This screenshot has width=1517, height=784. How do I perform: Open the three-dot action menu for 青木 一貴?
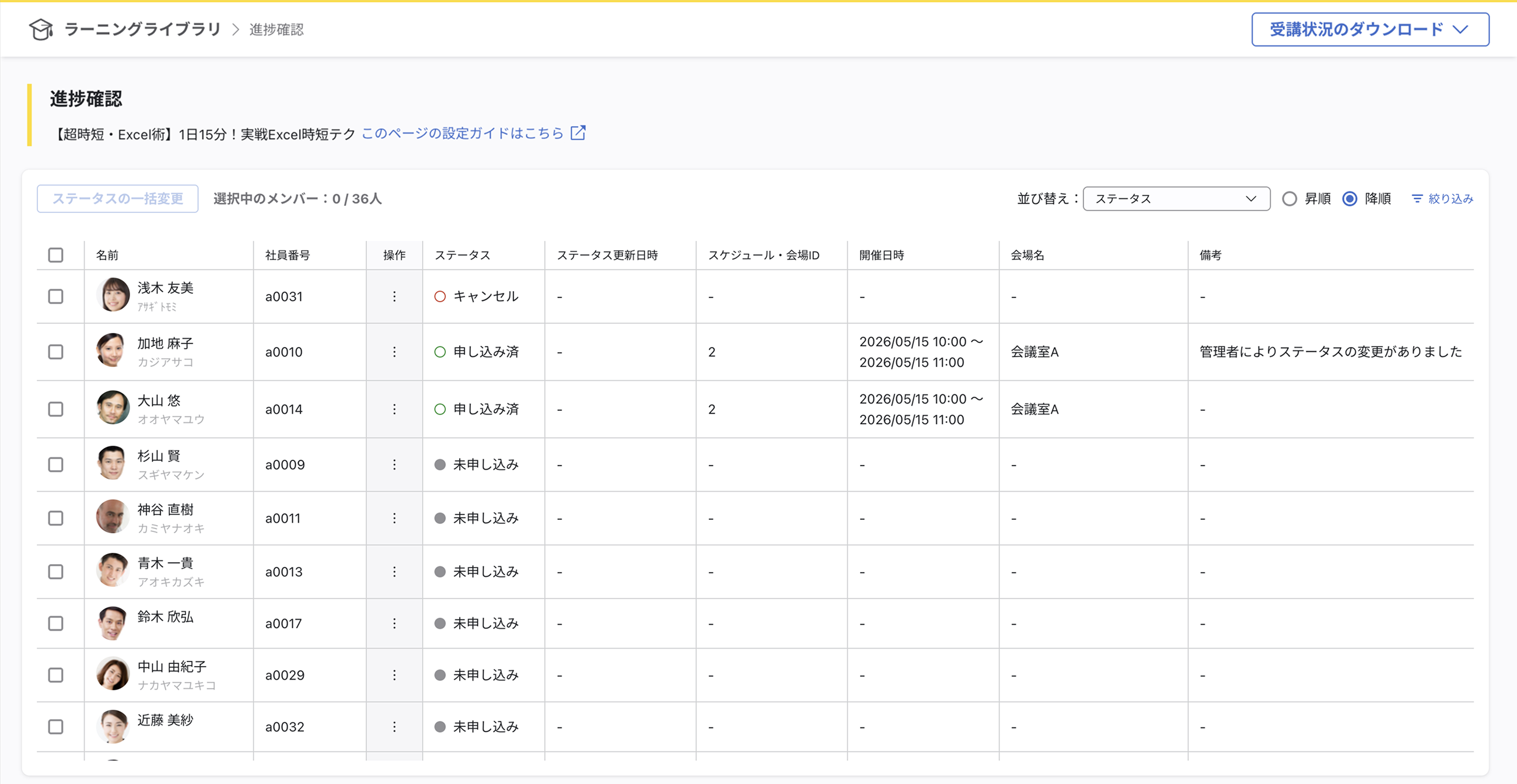coord(394,572)
